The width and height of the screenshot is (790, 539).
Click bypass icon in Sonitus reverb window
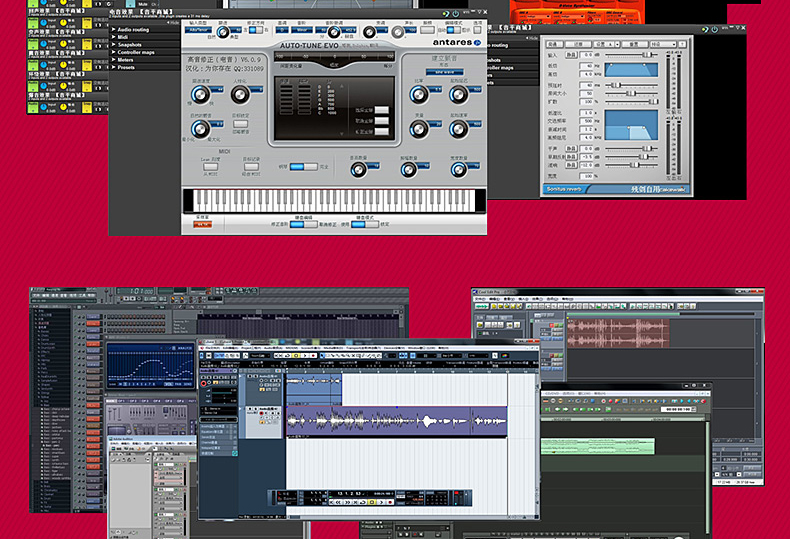click(x=705, y=29)
